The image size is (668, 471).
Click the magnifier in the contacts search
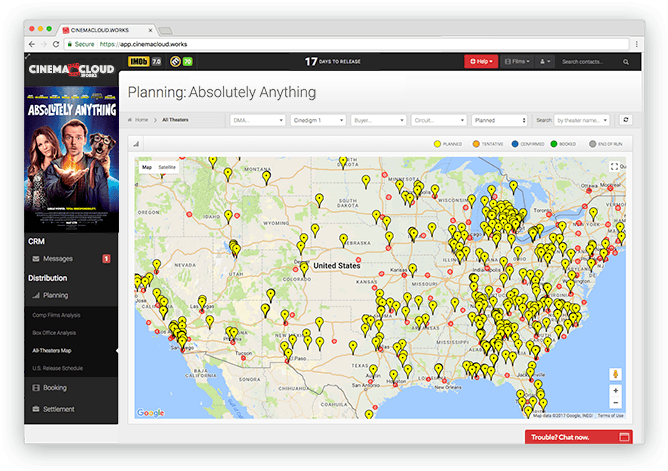tap(628, 62)
